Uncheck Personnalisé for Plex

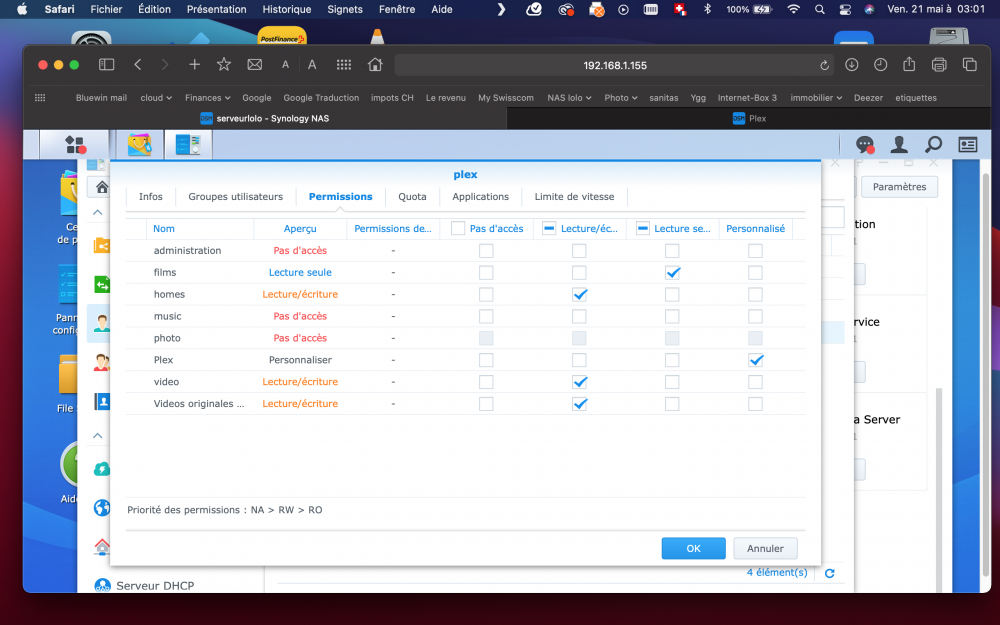755,360
